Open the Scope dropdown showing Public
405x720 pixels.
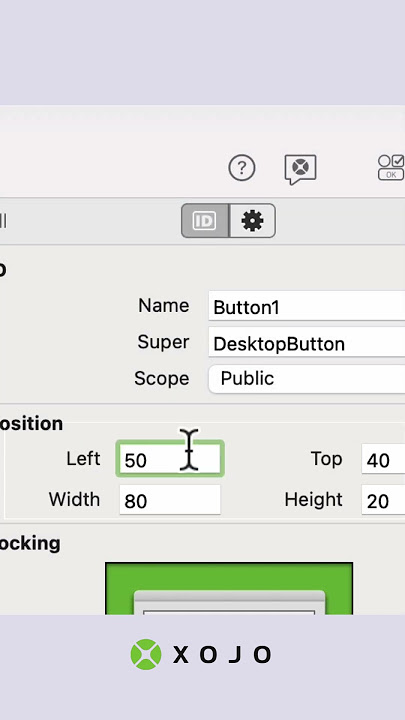click(307, 379)
